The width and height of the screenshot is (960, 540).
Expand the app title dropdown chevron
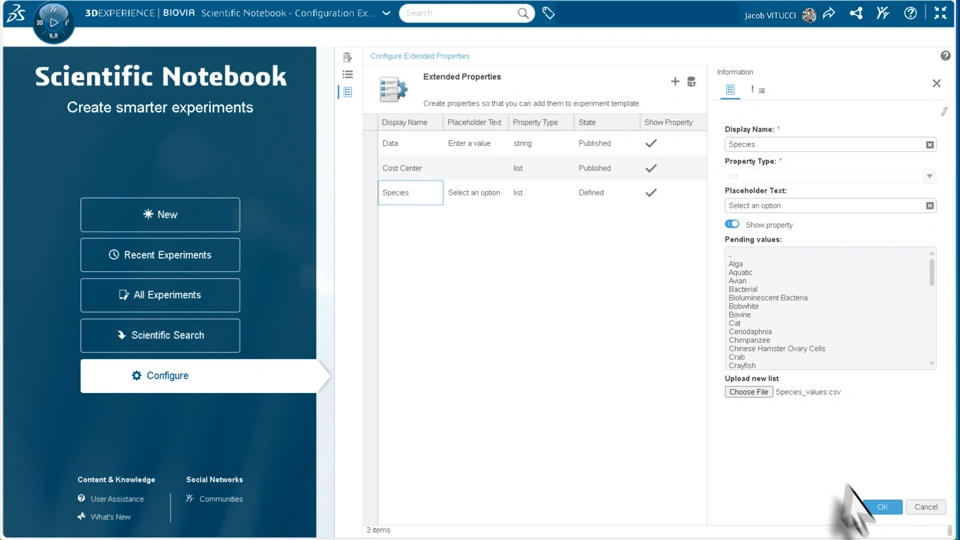(386, 13)
